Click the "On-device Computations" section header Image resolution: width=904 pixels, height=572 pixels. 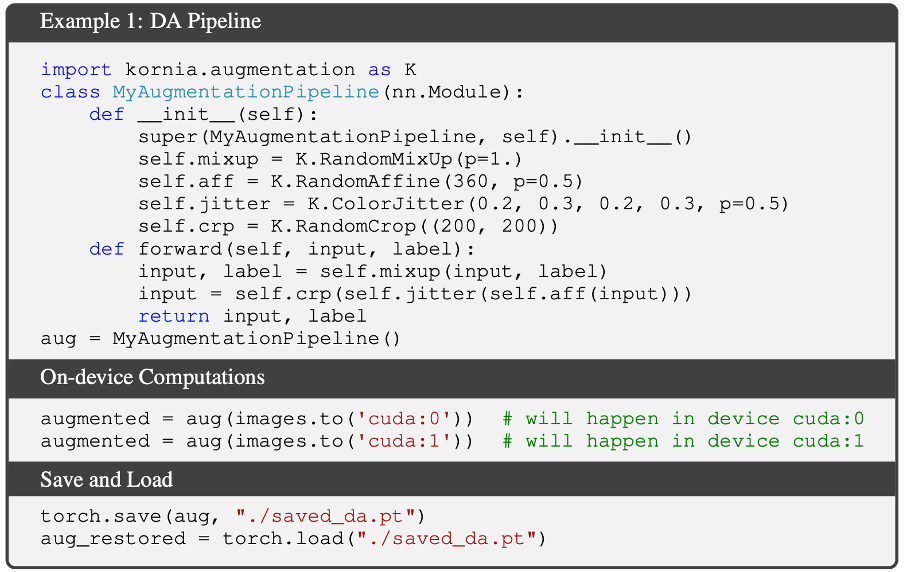point(152,377)
